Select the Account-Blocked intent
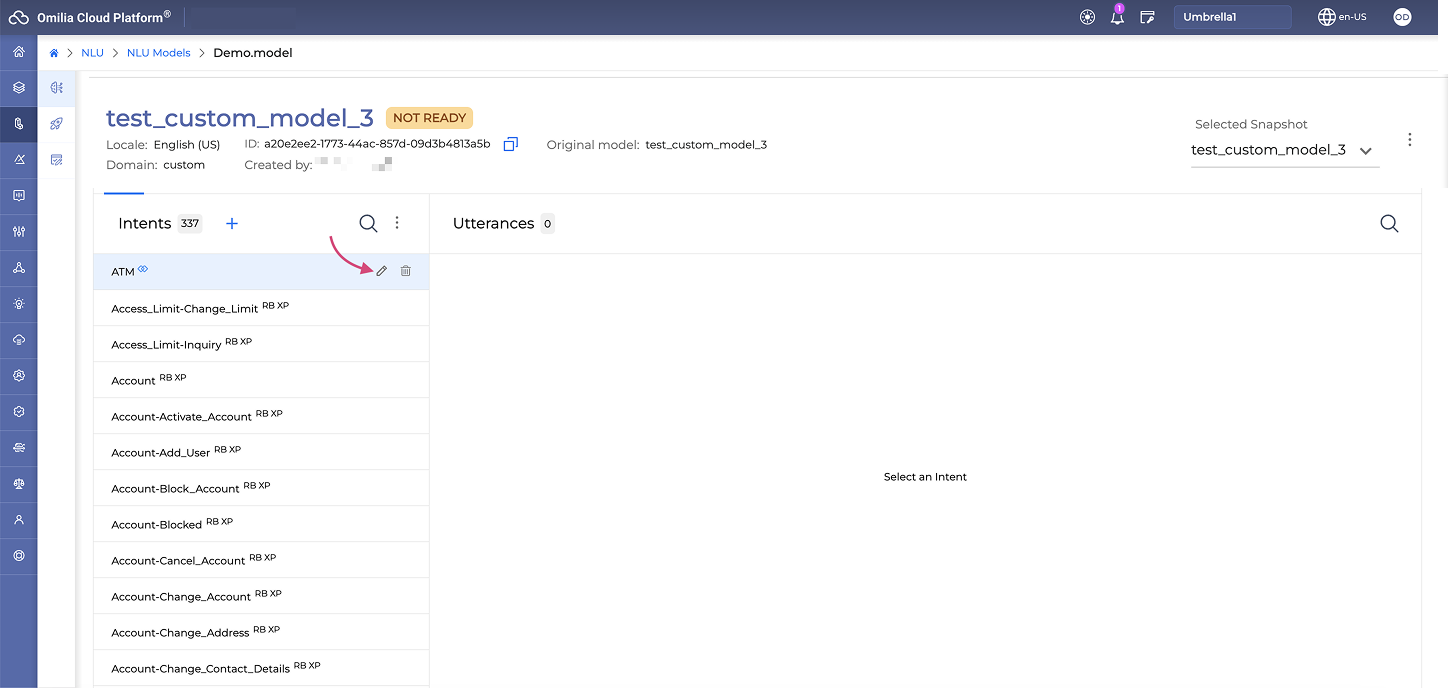 157,525
